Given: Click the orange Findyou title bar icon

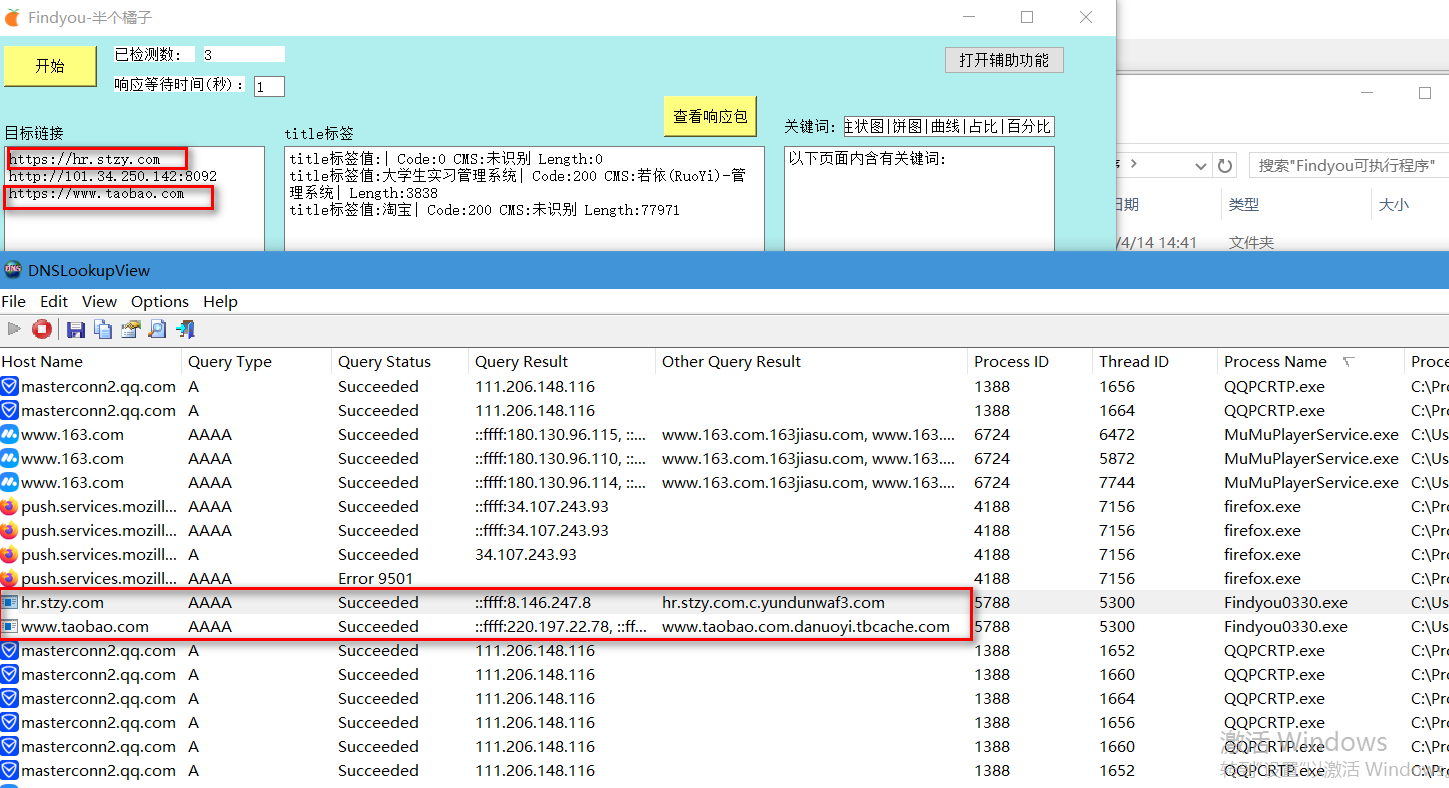Looking at the screenshot, I should (x=11, y=18).
